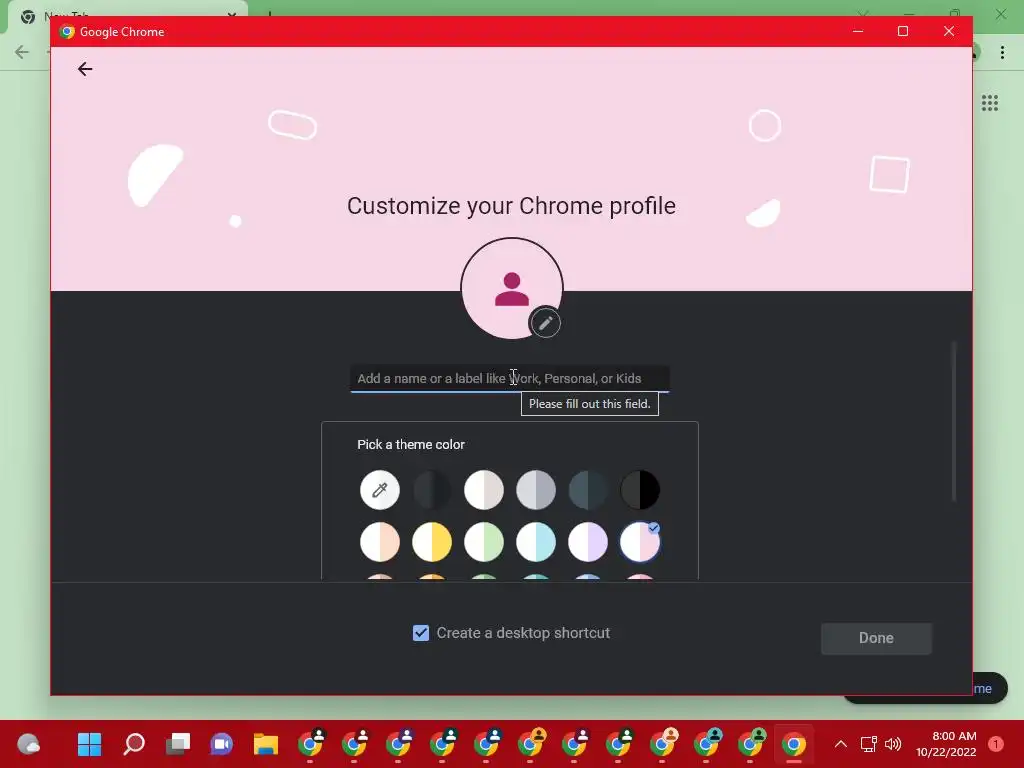Image resolution: width=1024 pixels, height=768 pixels.
Task: Select the light grey theme color
Action: point(536,489)
